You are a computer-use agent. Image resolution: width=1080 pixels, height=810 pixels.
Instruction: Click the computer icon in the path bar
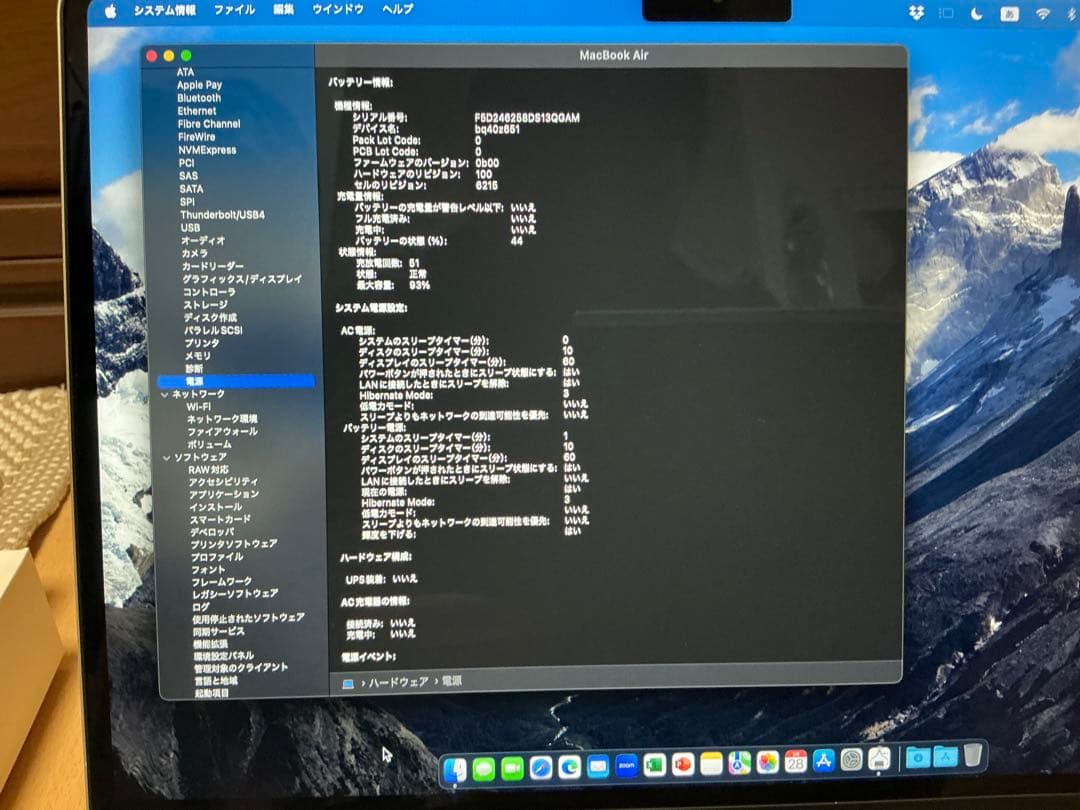[349, 683]
